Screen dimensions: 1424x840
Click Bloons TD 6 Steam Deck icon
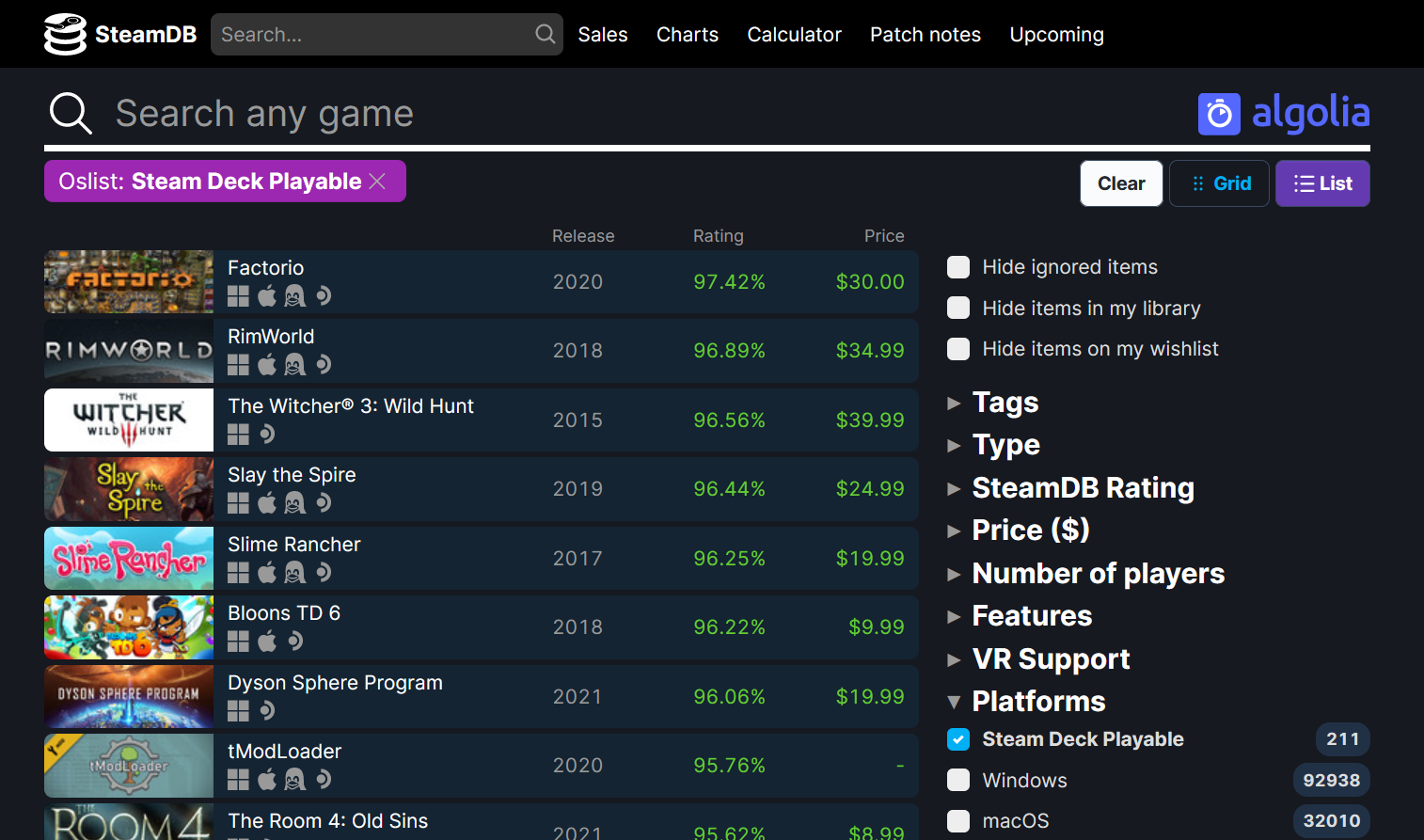[x=295, y=642]
